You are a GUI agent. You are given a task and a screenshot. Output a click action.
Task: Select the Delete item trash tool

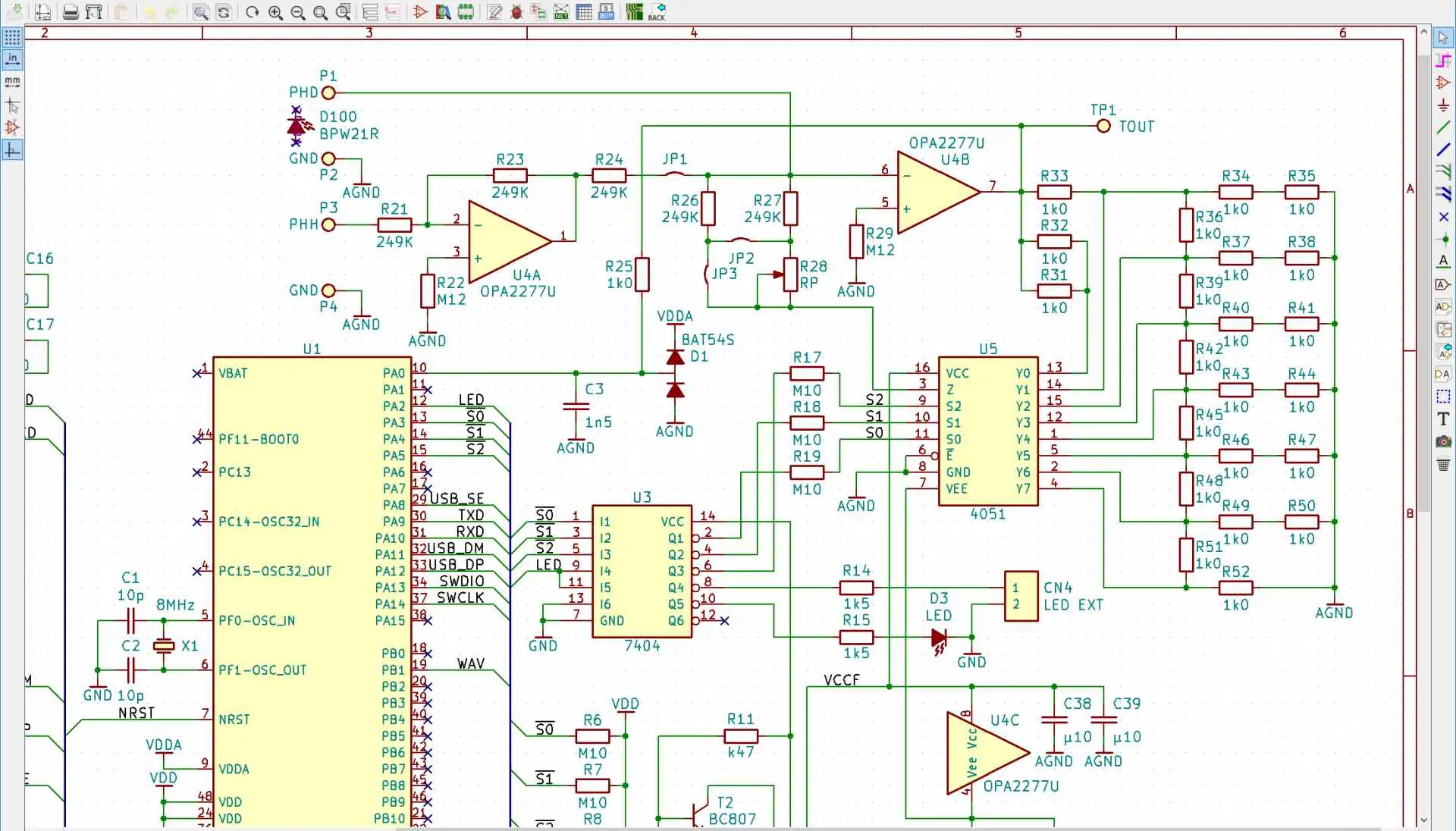click(x=1443, y=464)
